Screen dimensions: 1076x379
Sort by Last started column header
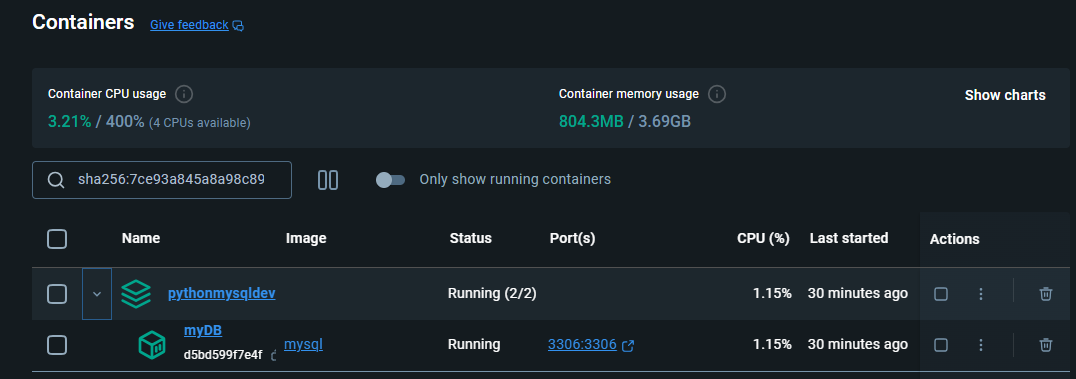(x=849, y=238)
